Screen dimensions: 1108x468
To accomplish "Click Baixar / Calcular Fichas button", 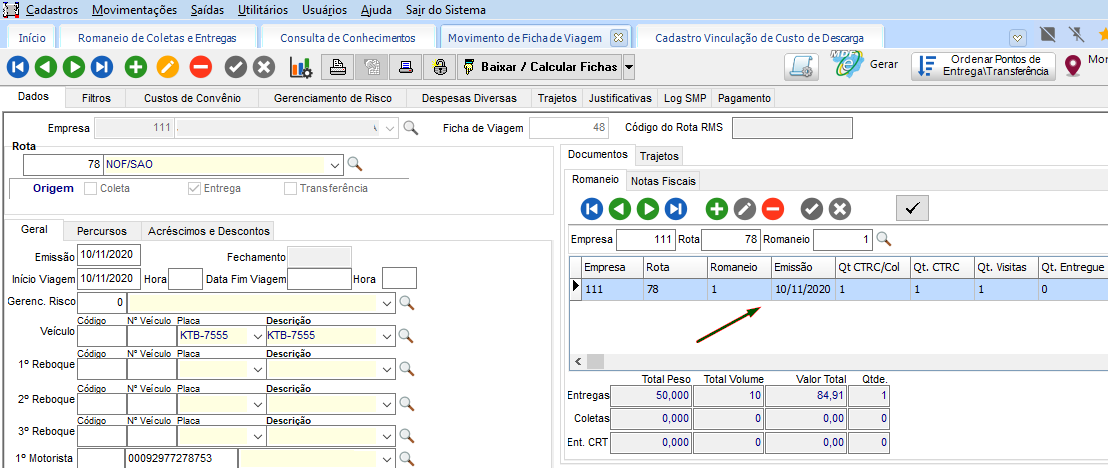I will [x=539, y=67].
